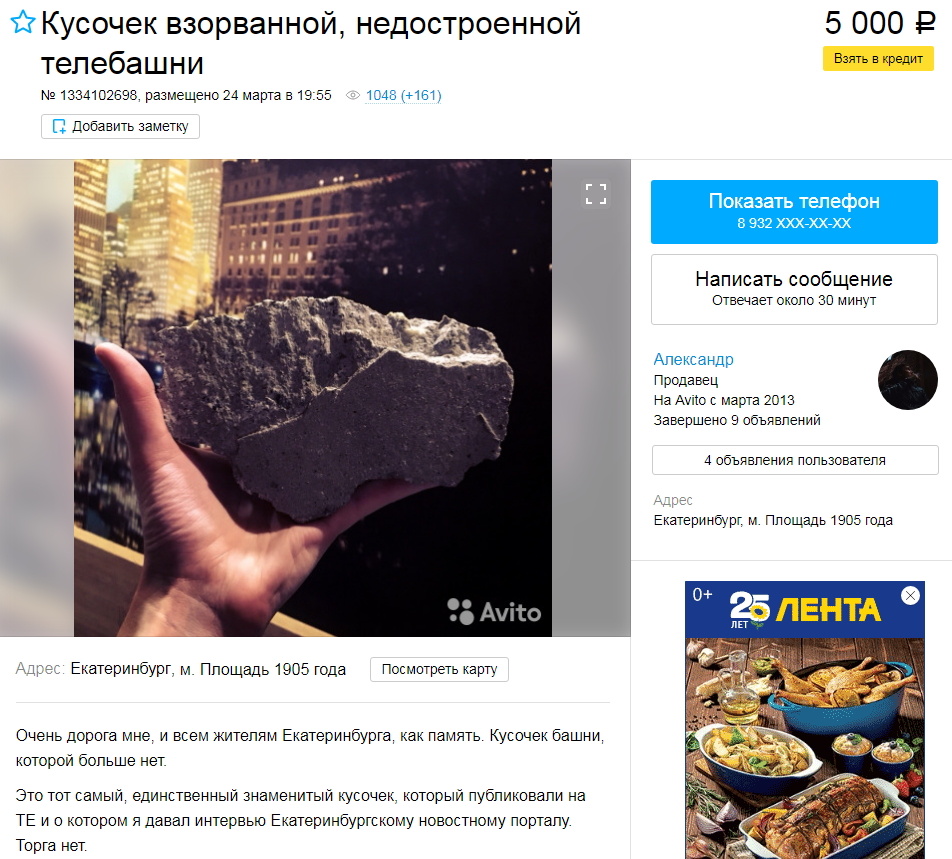Click the Avito watermark logo on photo
Image resolution: width=952 pixels, height=859 pixels.
coord(494,612)
